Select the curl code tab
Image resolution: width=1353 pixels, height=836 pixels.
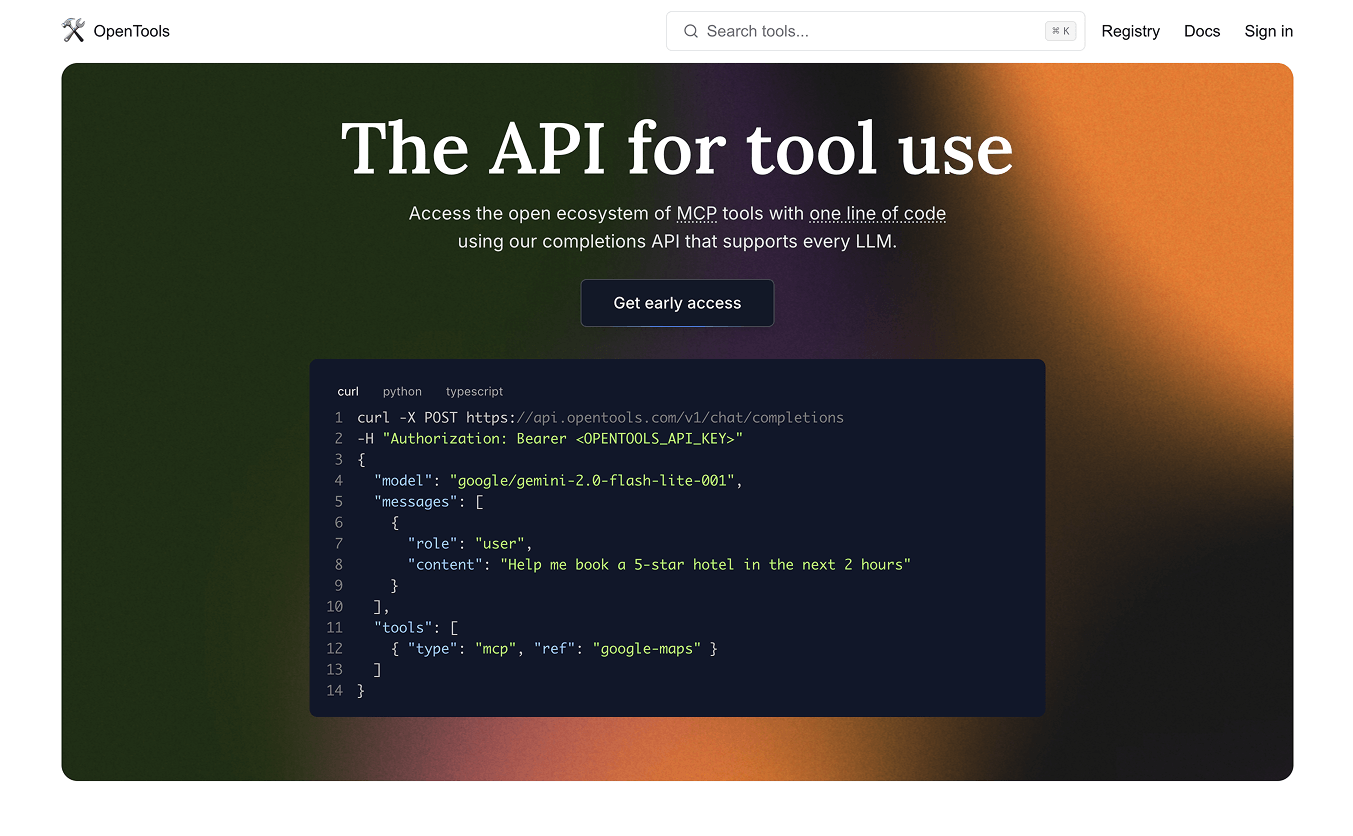[348, 392]
